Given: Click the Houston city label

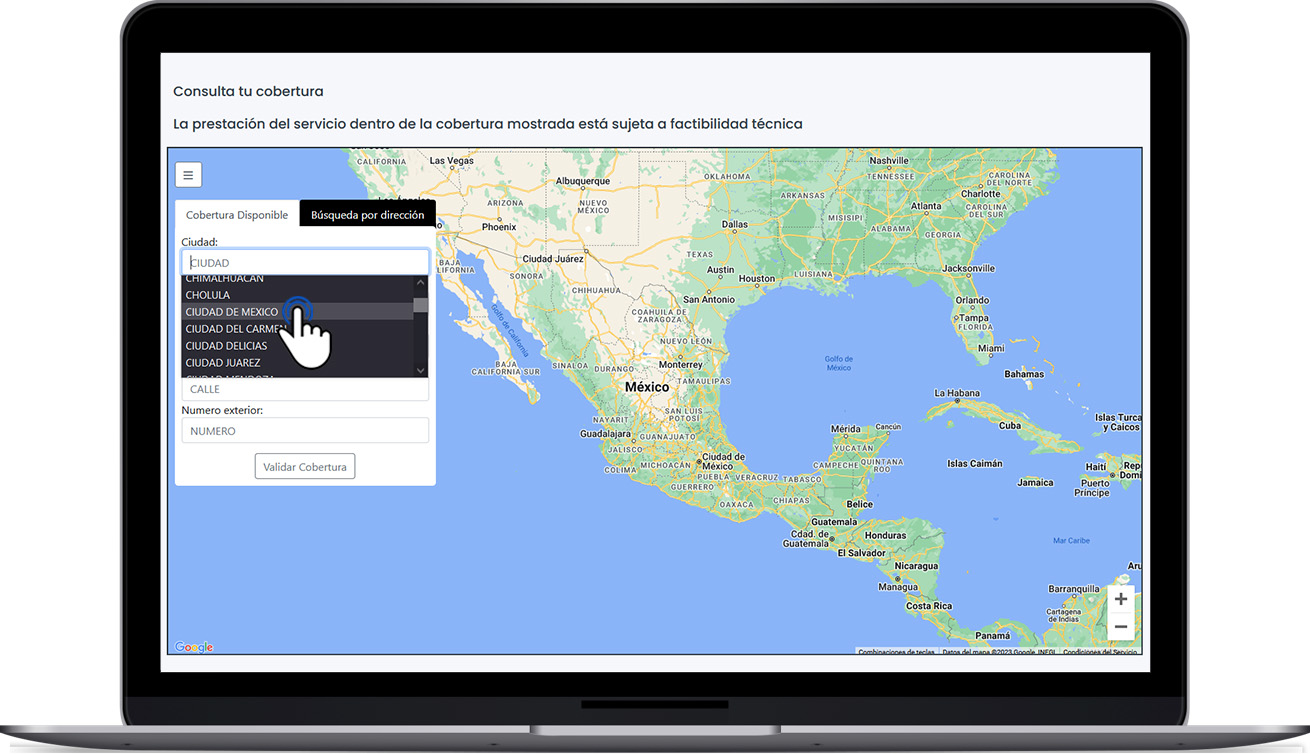Looking at the screenshot, I should [757, 279].
